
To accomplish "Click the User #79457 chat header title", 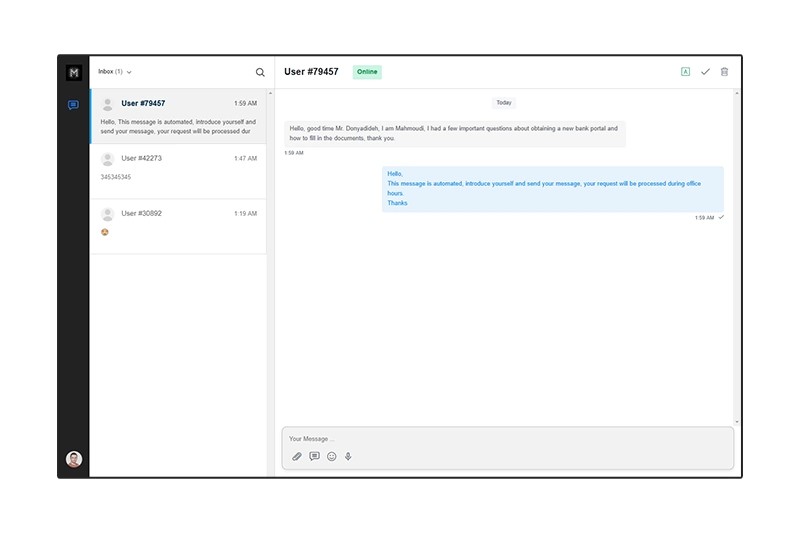I will 311,72.
